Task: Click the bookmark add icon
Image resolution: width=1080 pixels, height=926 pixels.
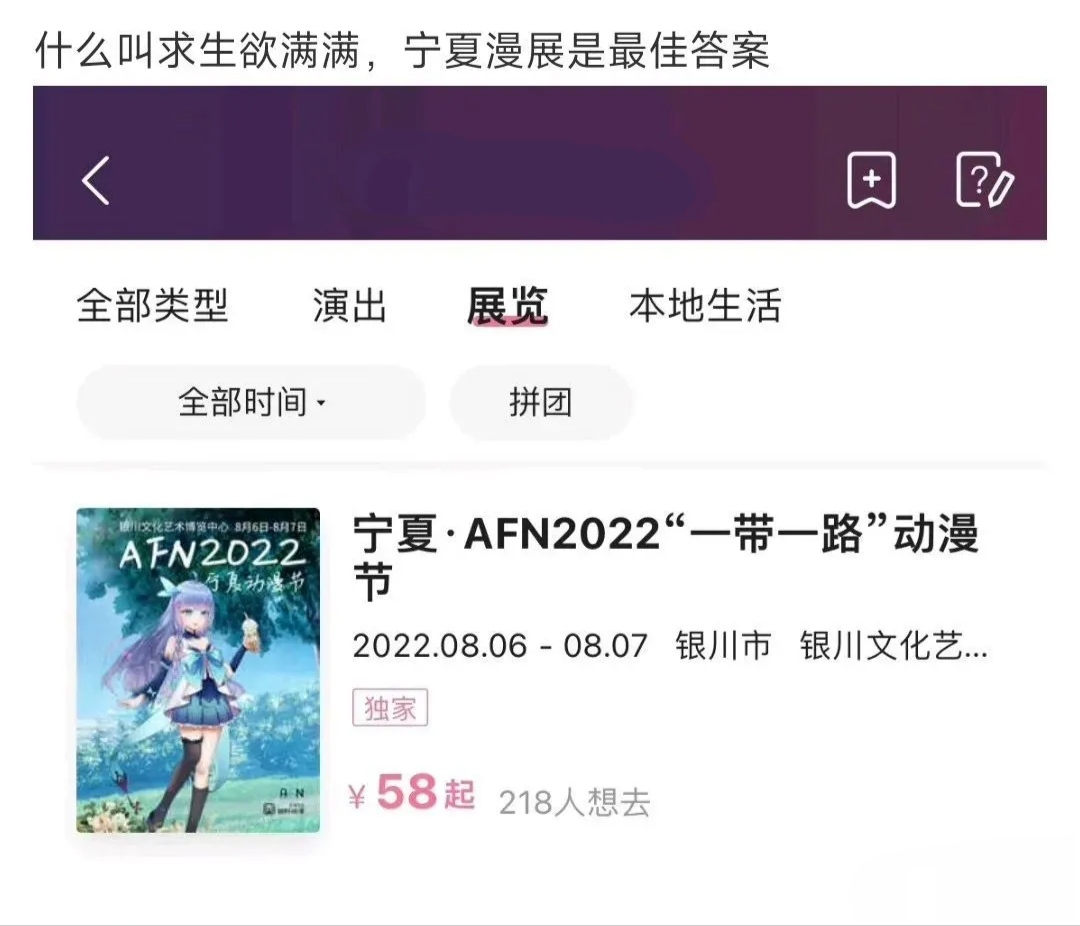Action: point(871,180)
